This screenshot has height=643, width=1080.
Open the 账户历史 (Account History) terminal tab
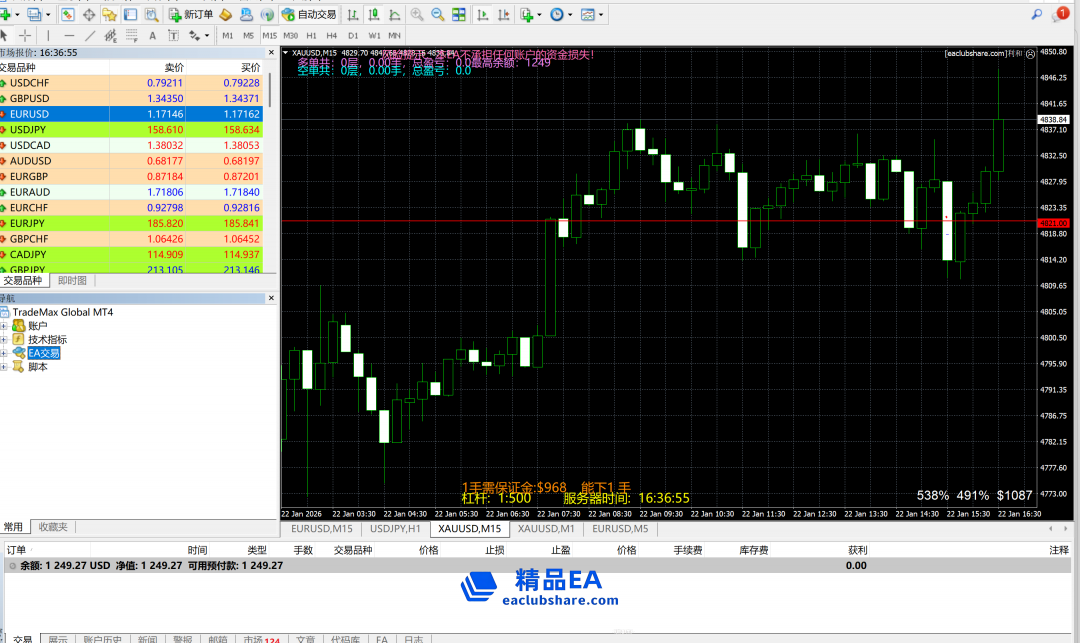(x=102, y=638)
